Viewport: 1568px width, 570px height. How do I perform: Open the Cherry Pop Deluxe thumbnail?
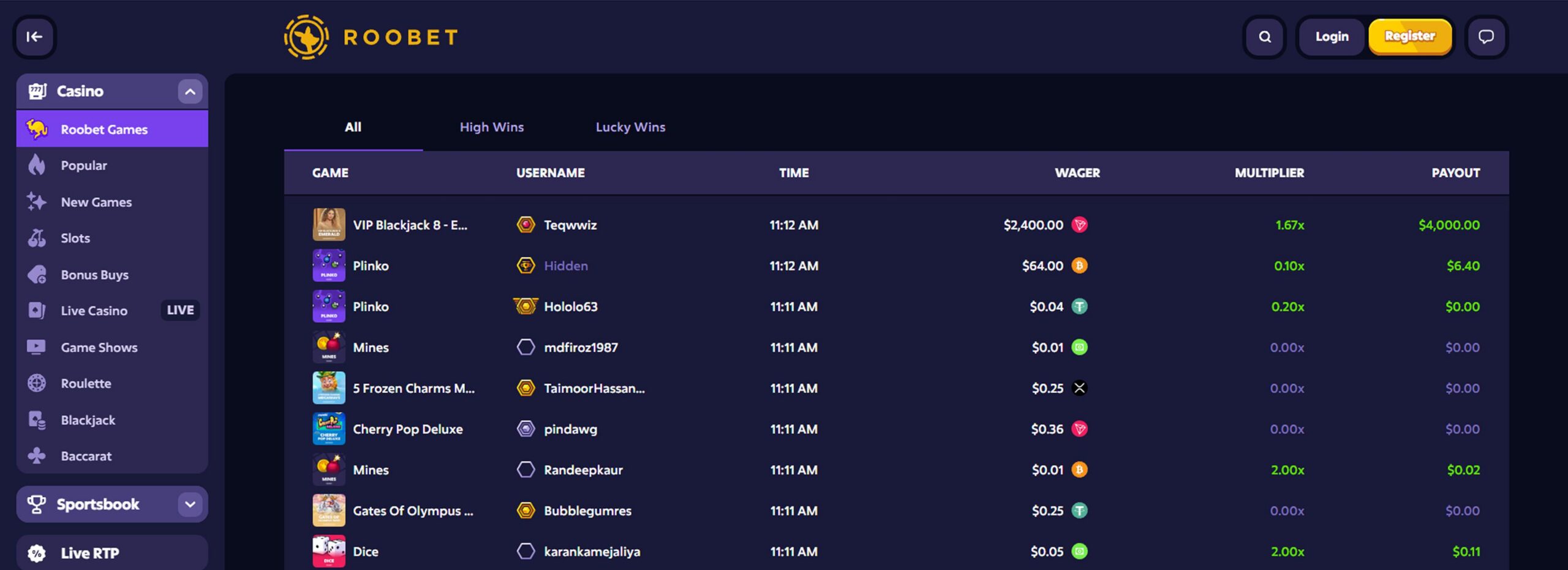(x=329, y=429)
